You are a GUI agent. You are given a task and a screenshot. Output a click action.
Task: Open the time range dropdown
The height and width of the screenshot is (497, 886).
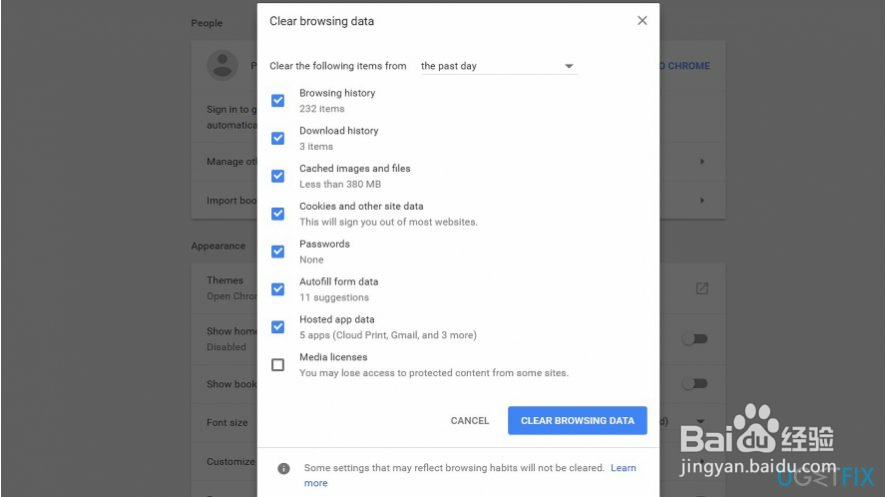coord(498,66)
